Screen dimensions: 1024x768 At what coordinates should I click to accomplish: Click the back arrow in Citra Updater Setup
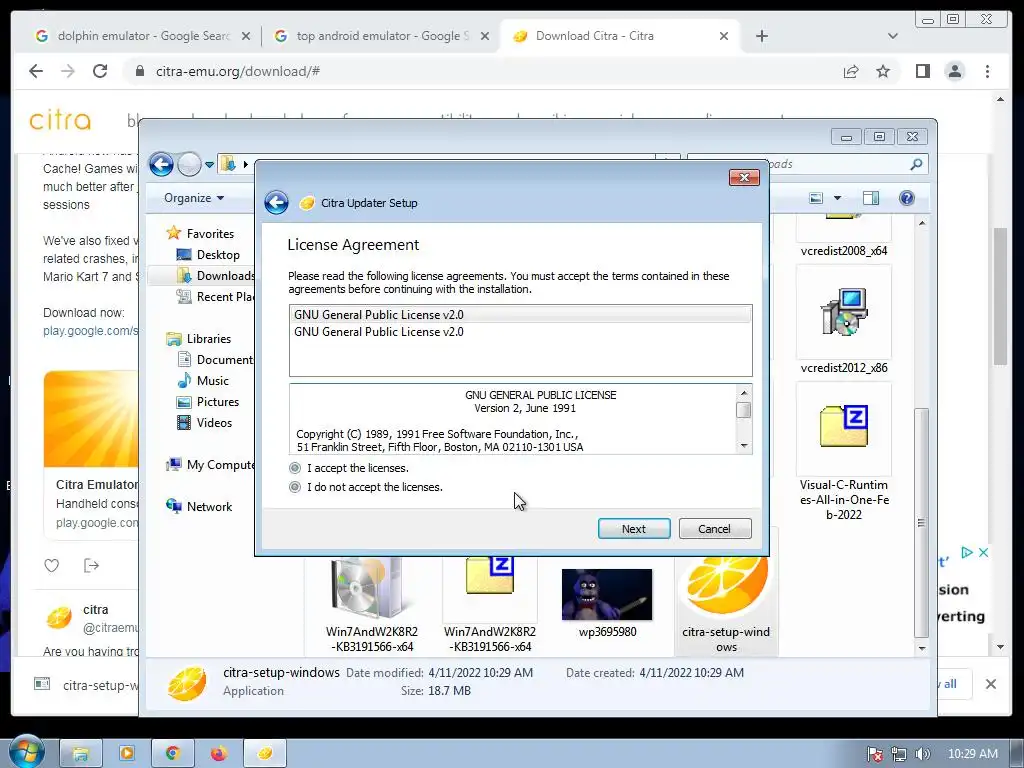click(276, 202)
